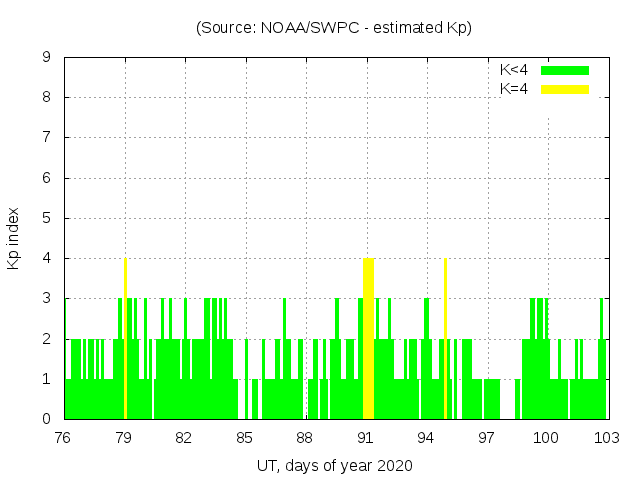The height and width of the screenshot is (480, 640).
Task: Click the x-axis tick label 85
Action: 245,438
